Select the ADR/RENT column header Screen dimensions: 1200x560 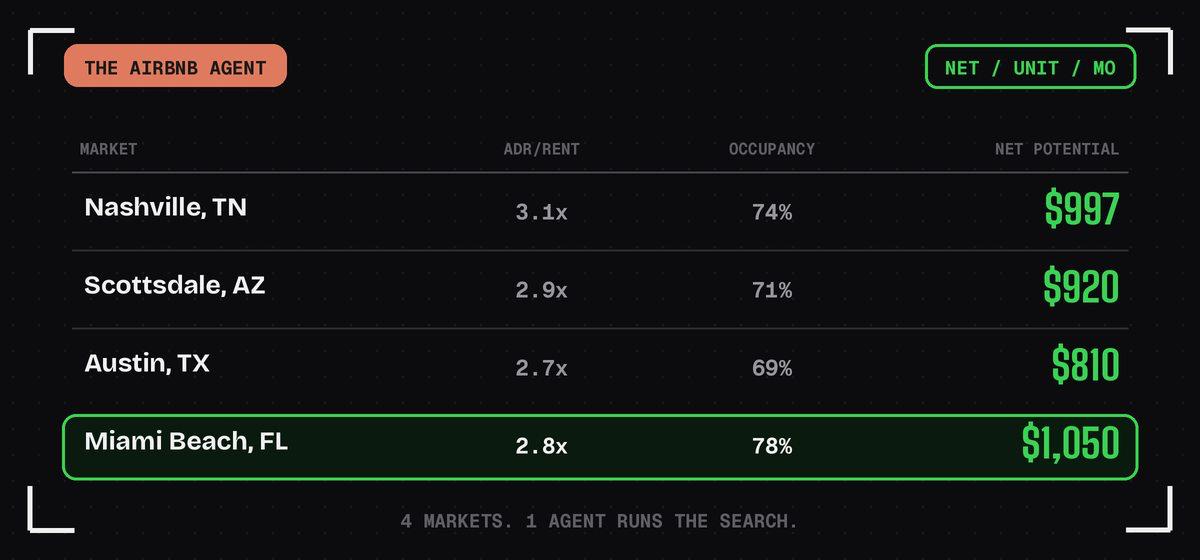[541, 149]
